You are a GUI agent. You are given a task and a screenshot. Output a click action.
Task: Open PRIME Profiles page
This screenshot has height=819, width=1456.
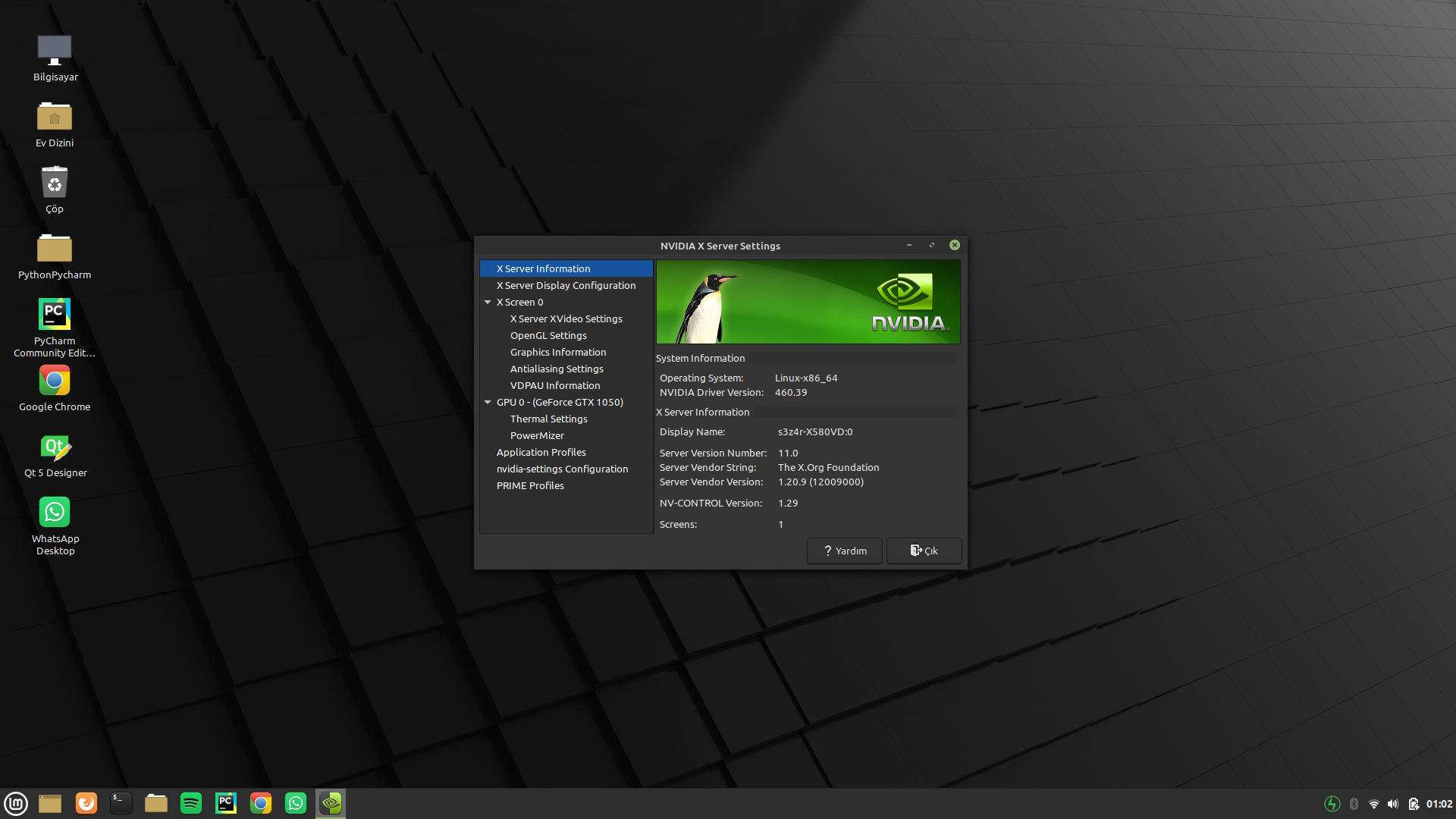point(530,486)
